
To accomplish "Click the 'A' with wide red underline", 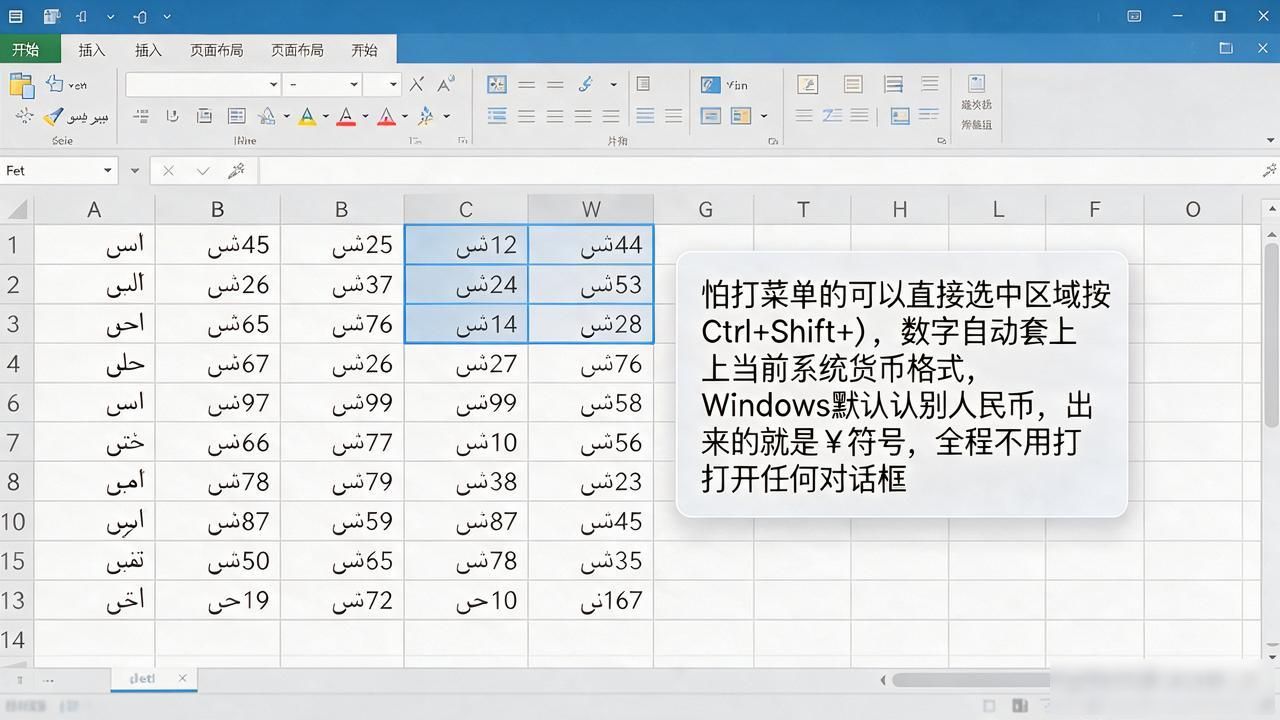I will pos(346,117).
